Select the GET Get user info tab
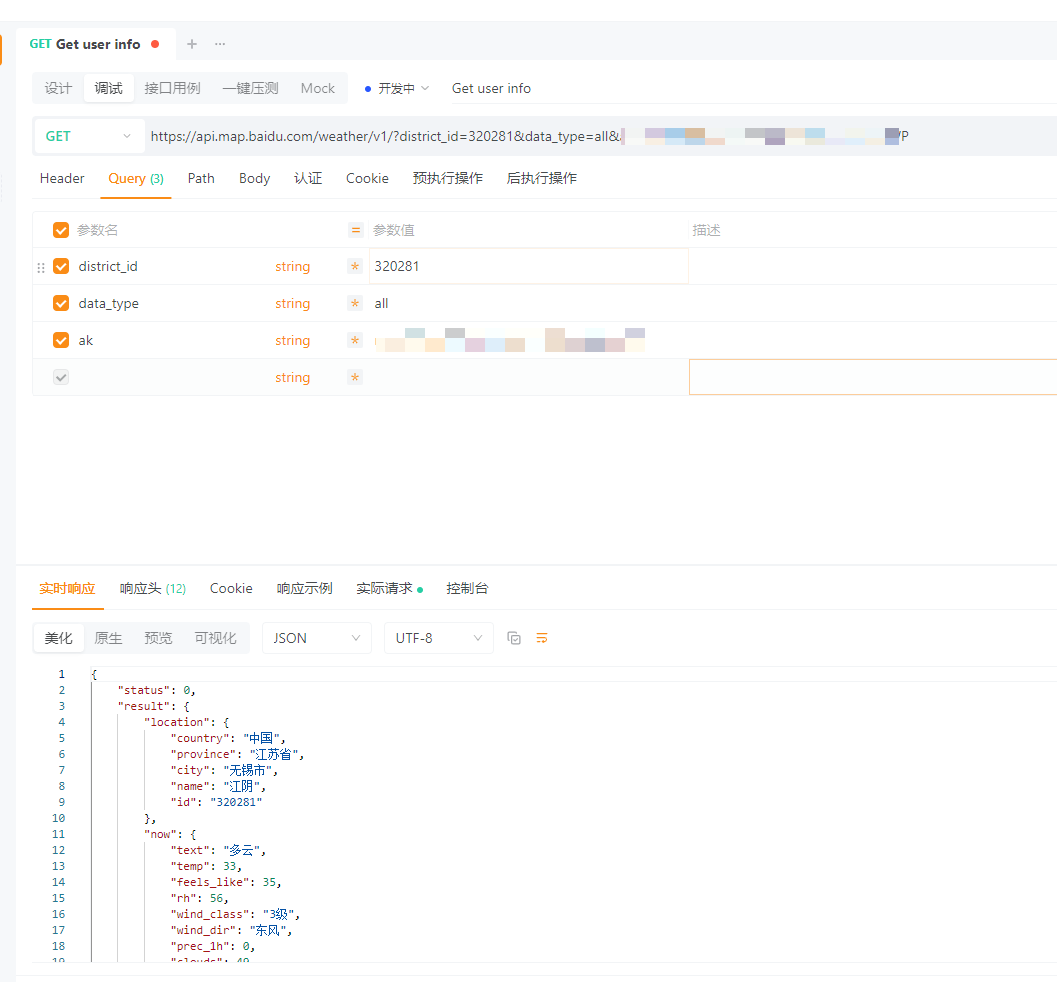Image resolution: width=1057 pixels, height=982 pixels. click(x=94, y=44)
